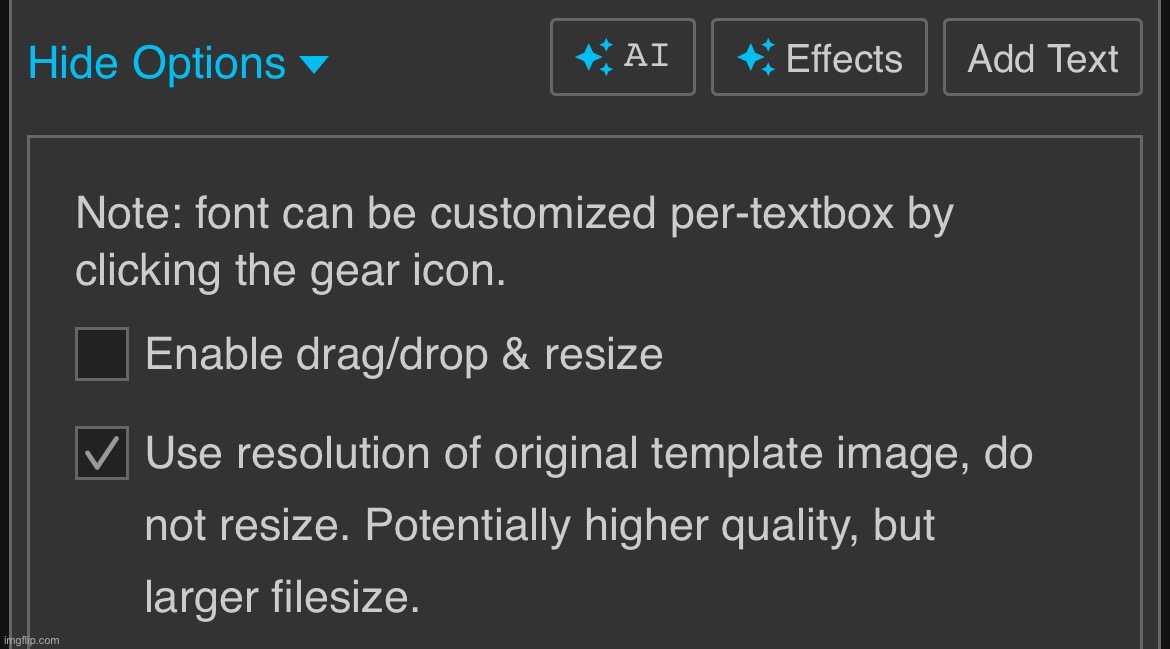The width and height of the screenshot is (1170, 649).
Task: Click the checkmark icon in the resolution box
Action: point(102,454)
